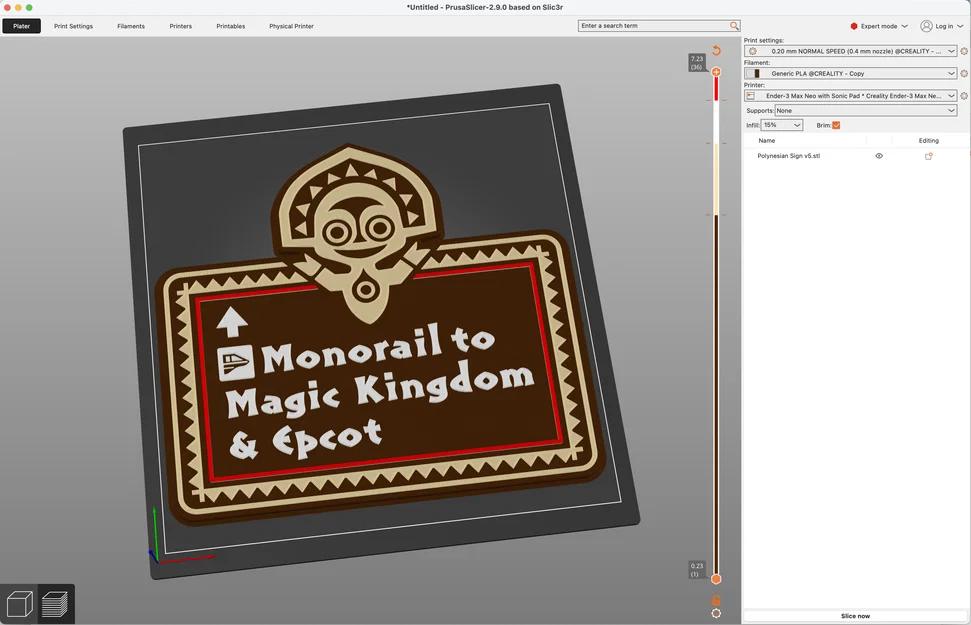This screenshot has height=625, width=971.
Task: Click the plus icon to add color change
Action: click(x=716, y=72)
